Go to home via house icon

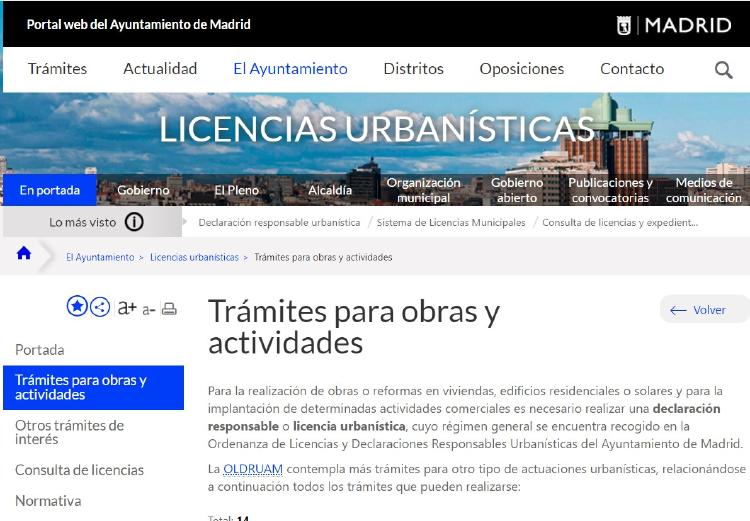point(24,253)
